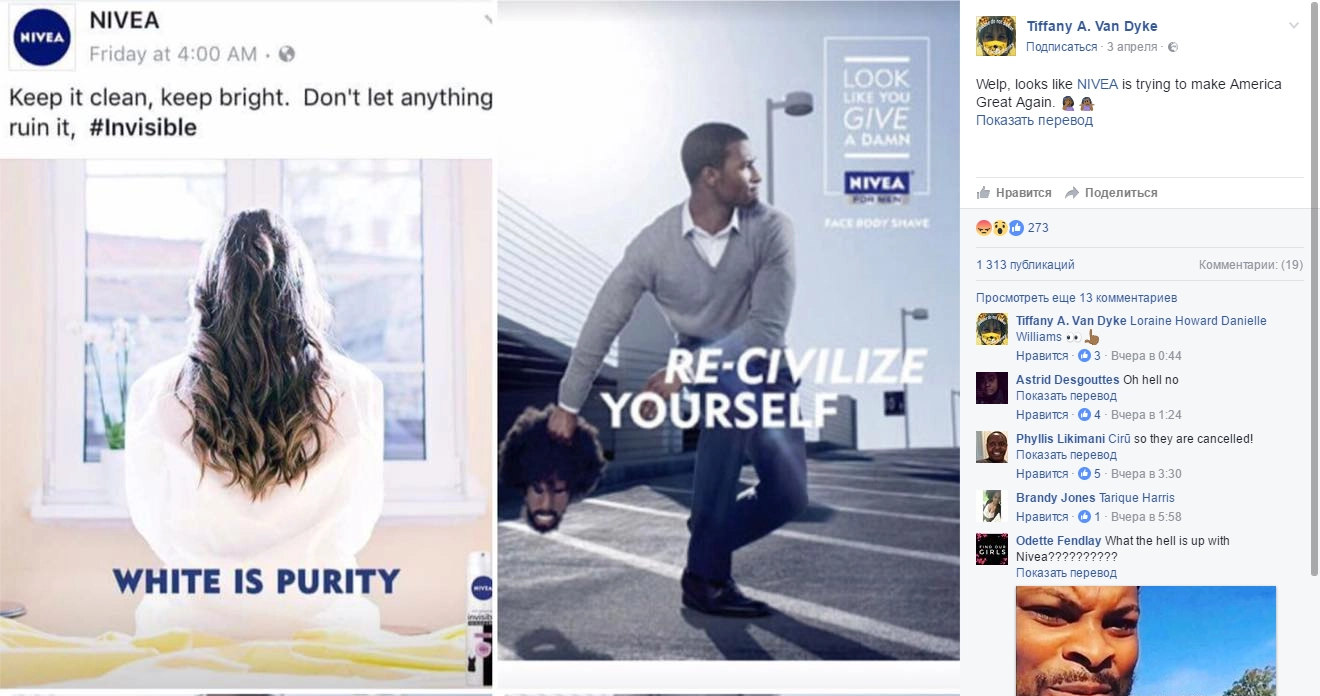The image size is (1320, 696).
Task: Follow with the Подписаться link
Action: [x=1062, y=46]
